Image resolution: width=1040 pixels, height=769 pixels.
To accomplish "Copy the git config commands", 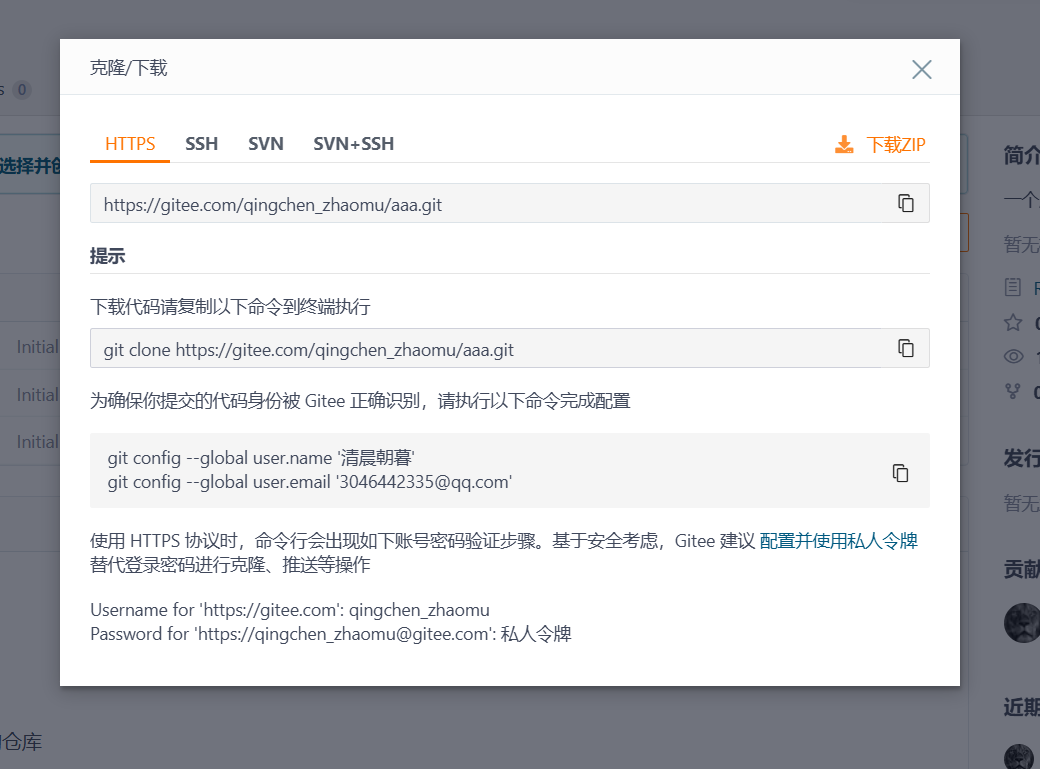I will (x=900, y=472).
